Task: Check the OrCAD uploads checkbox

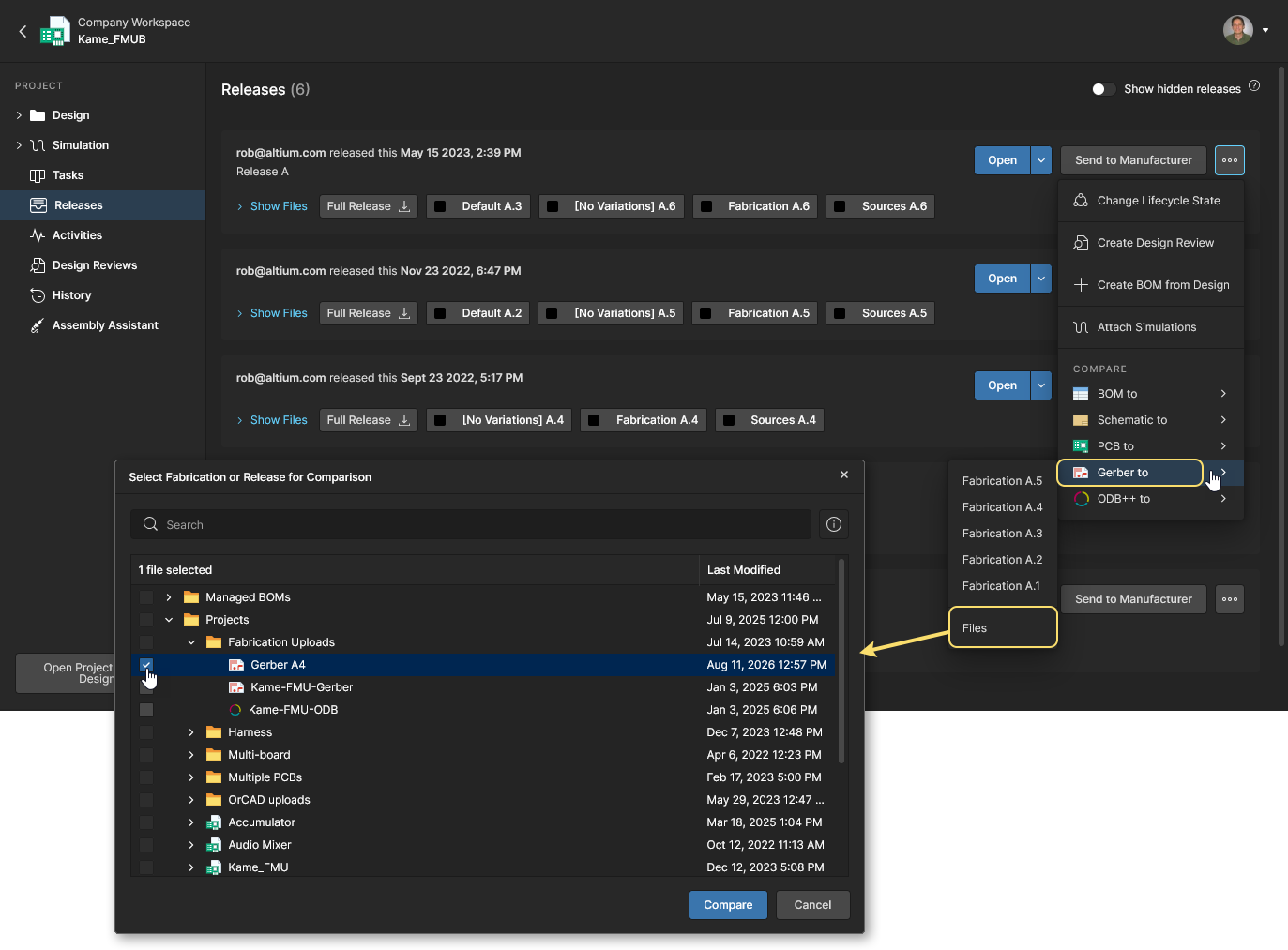Action: point(146,800)
